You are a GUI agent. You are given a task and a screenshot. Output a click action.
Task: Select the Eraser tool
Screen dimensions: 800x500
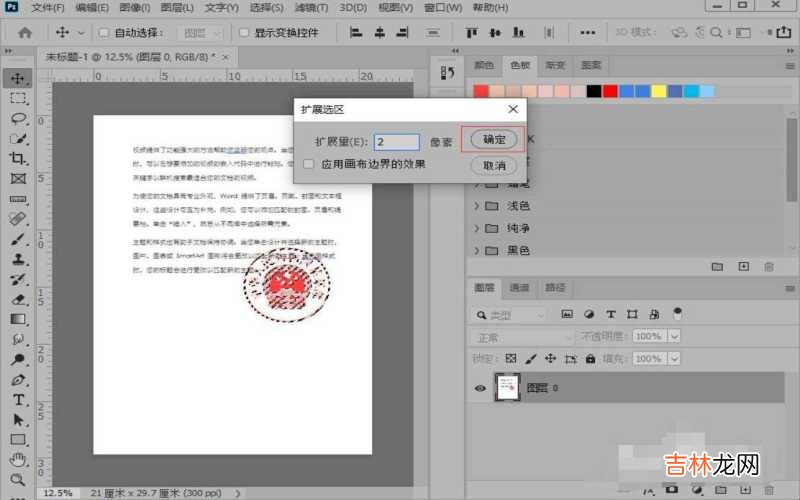pyautogui.click(x=18, y=299)
